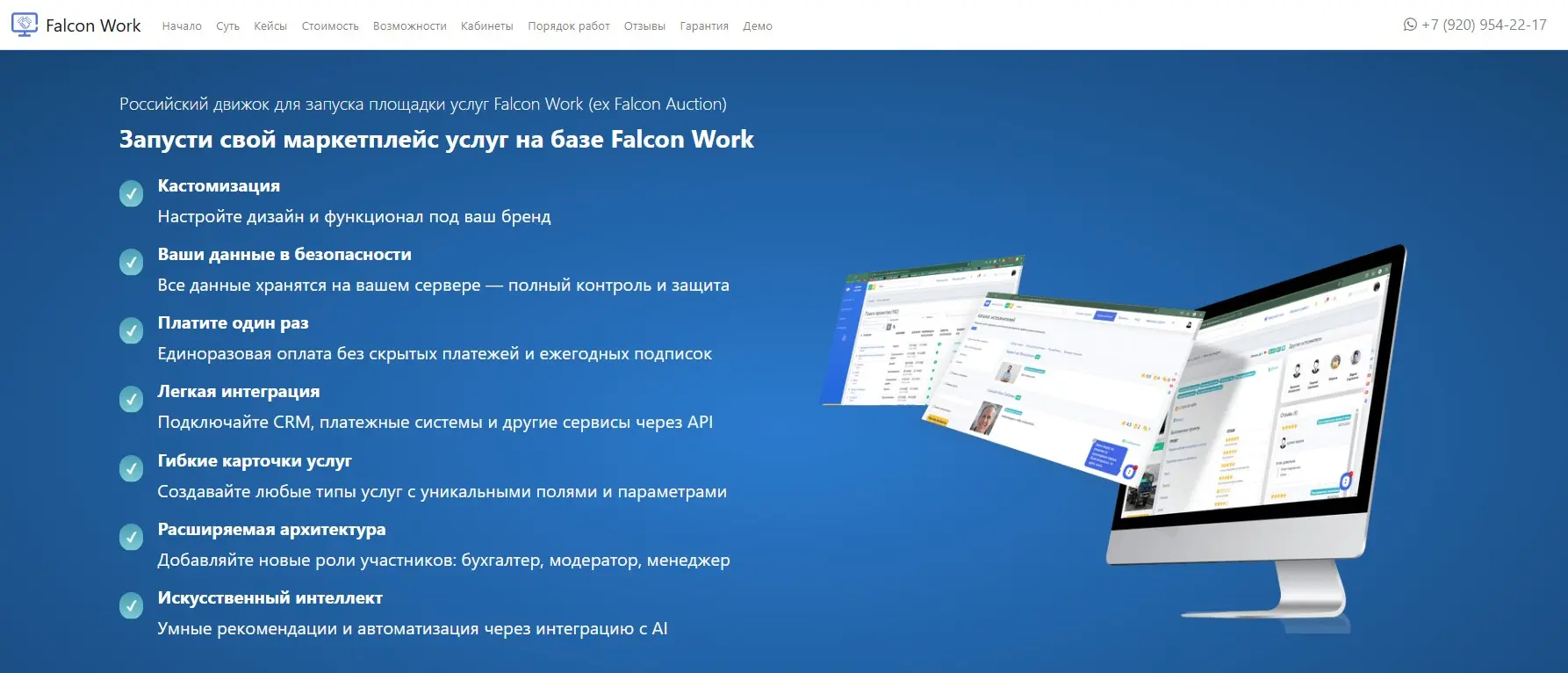Open the Кейсы menu item

pos(270,26)
